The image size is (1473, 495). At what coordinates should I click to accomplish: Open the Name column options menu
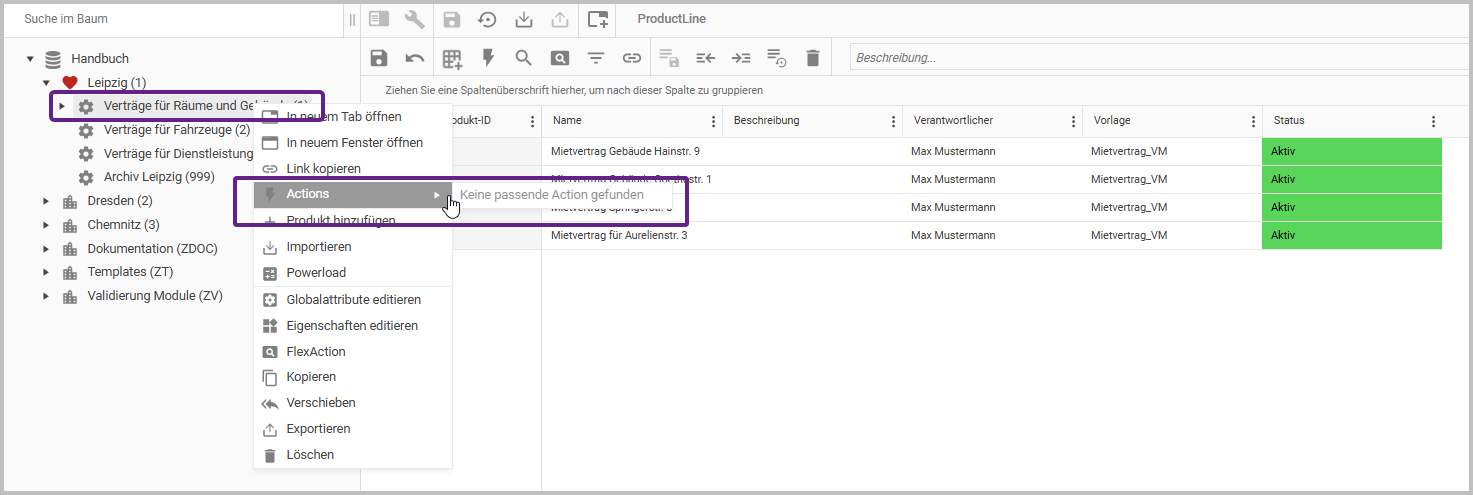[x=713, y=121]
